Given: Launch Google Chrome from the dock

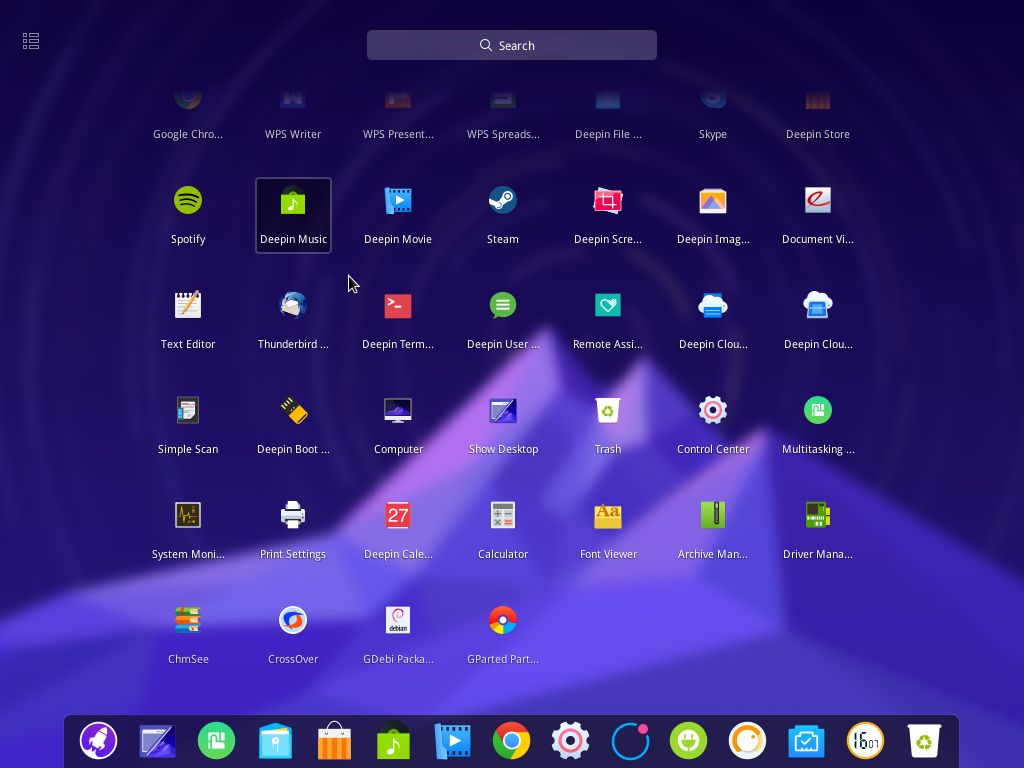Looking at the screenshot, I should tap(511, 741).
